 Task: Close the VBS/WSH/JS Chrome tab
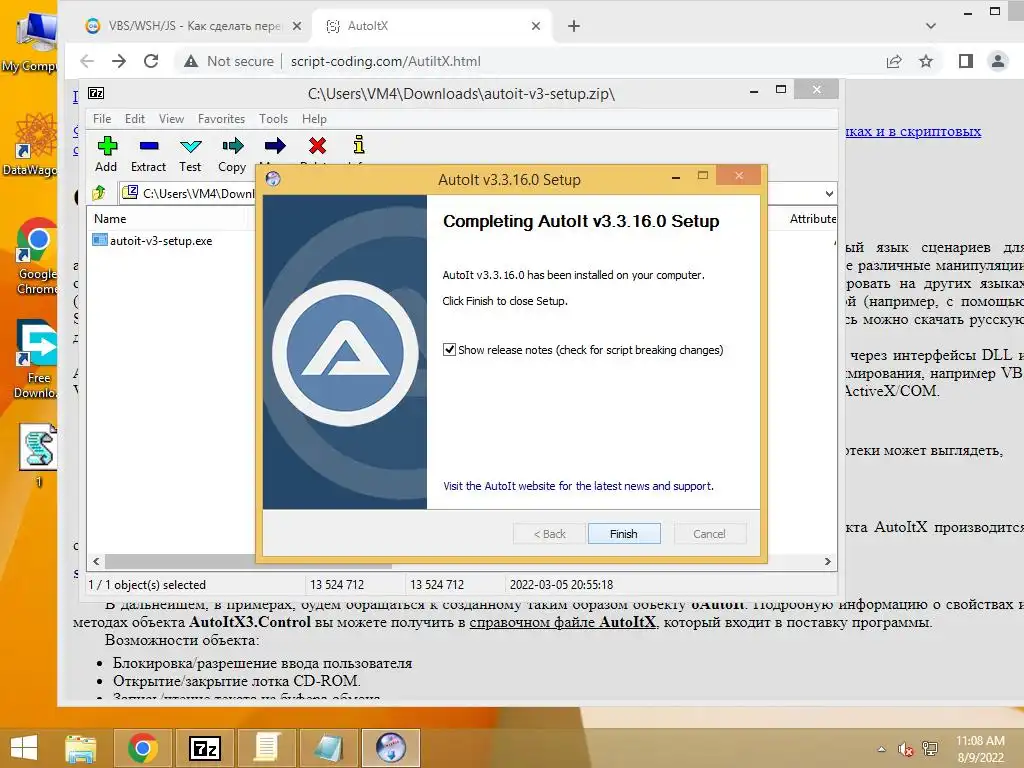[296, 26]
